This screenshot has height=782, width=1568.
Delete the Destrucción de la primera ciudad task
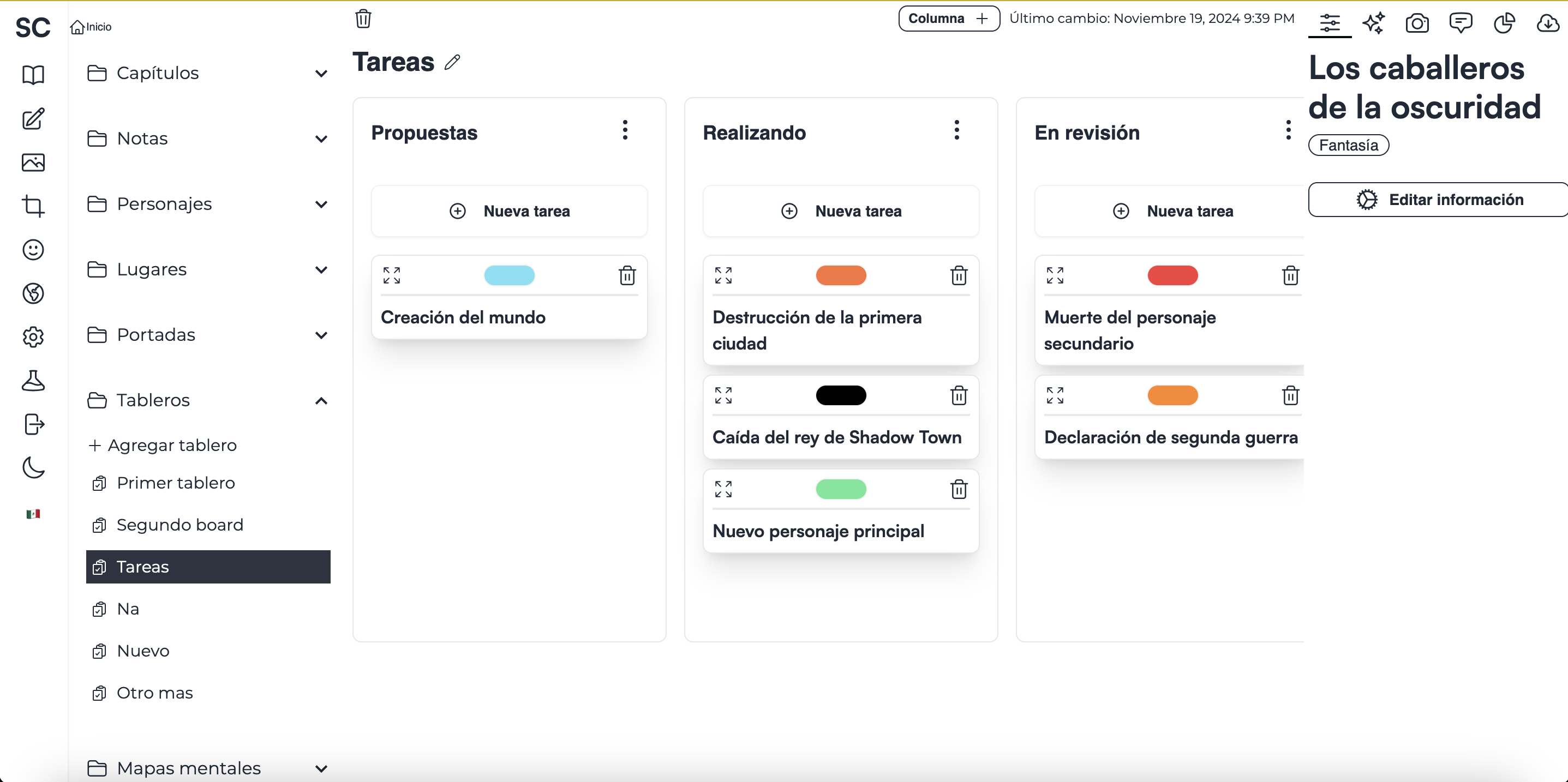pyautogui.click(x=959, y=276)
